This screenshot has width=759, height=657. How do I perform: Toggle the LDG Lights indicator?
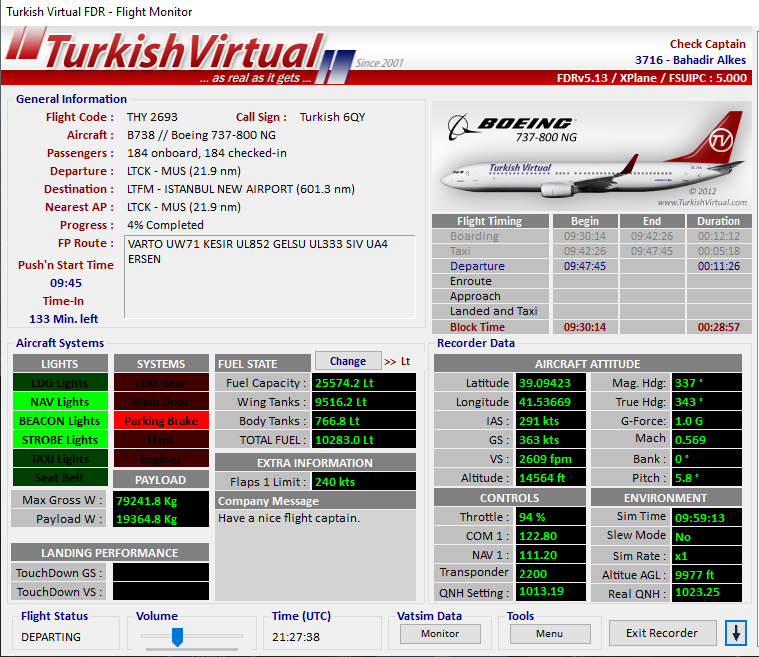pyautogui.click(x=60, y=382)
